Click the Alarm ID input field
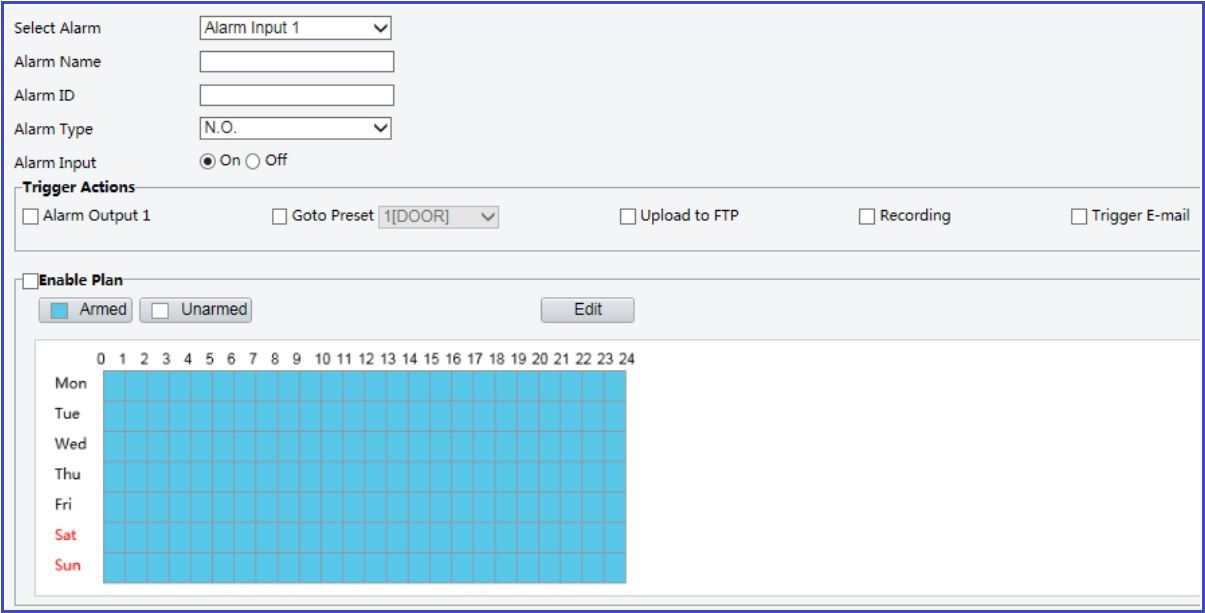This screenshot has height=613, width=1205. tap(297, 96)
